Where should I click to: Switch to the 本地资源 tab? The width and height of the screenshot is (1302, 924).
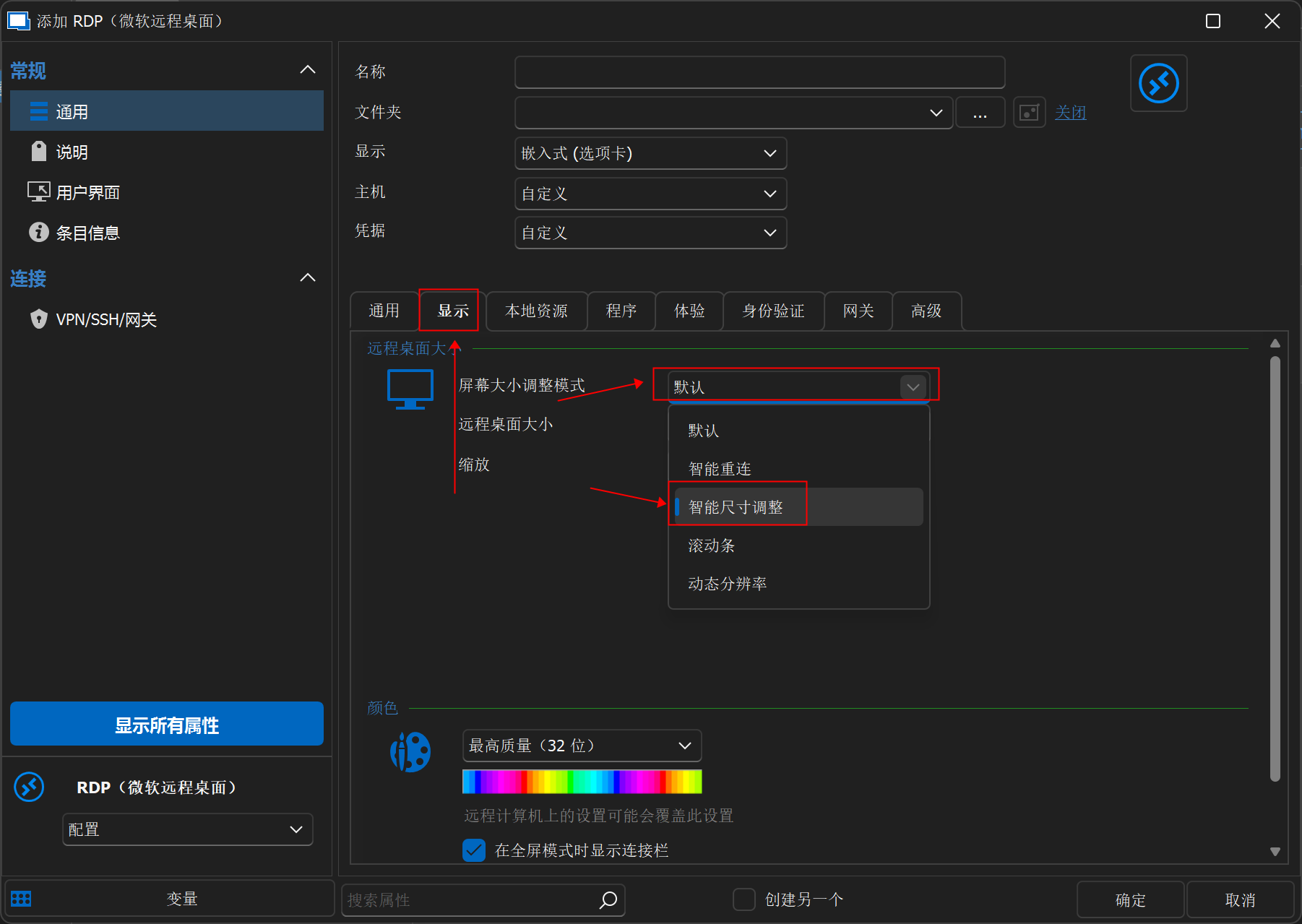pyautogui.click(x=536, y=311)
